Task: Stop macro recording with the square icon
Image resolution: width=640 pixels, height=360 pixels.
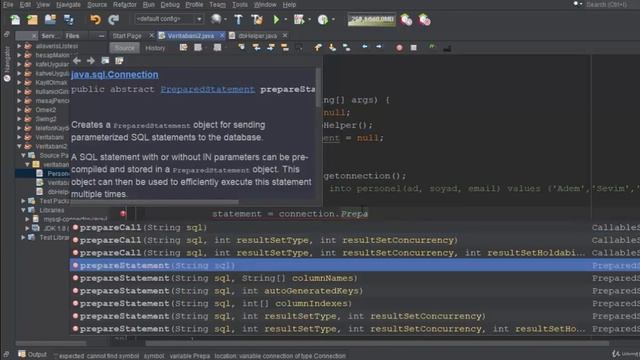Action: (413, 48)
